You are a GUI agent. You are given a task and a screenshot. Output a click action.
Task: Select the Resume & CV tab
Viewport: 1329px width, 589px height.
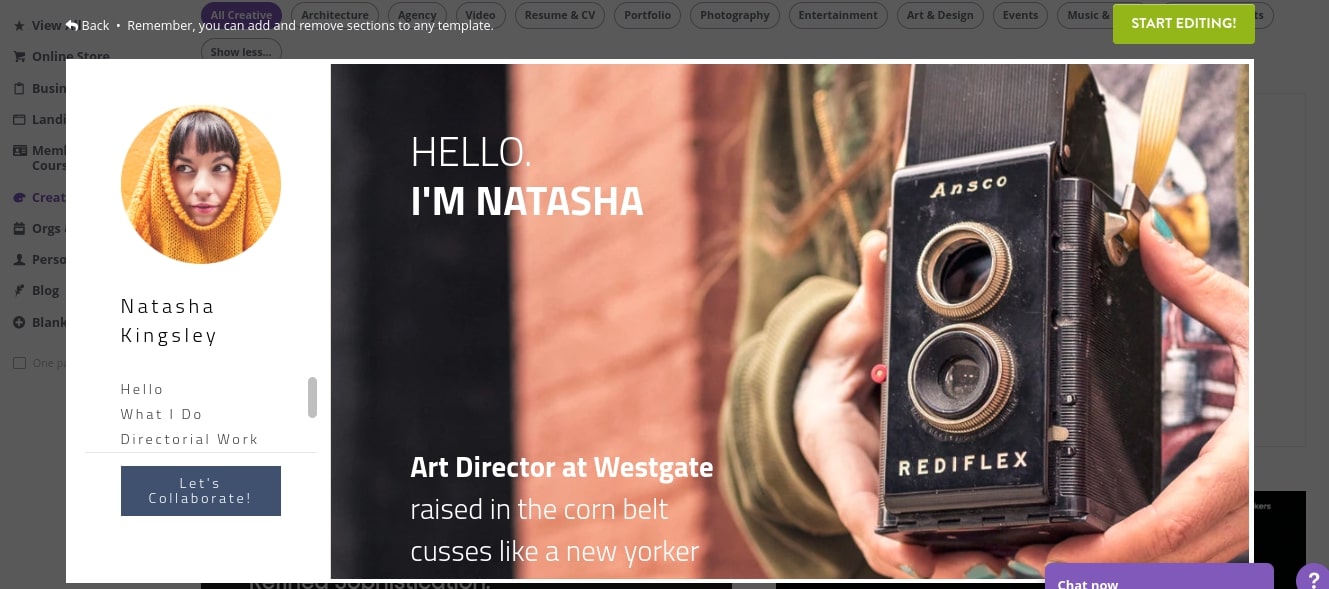click(559, 15)
